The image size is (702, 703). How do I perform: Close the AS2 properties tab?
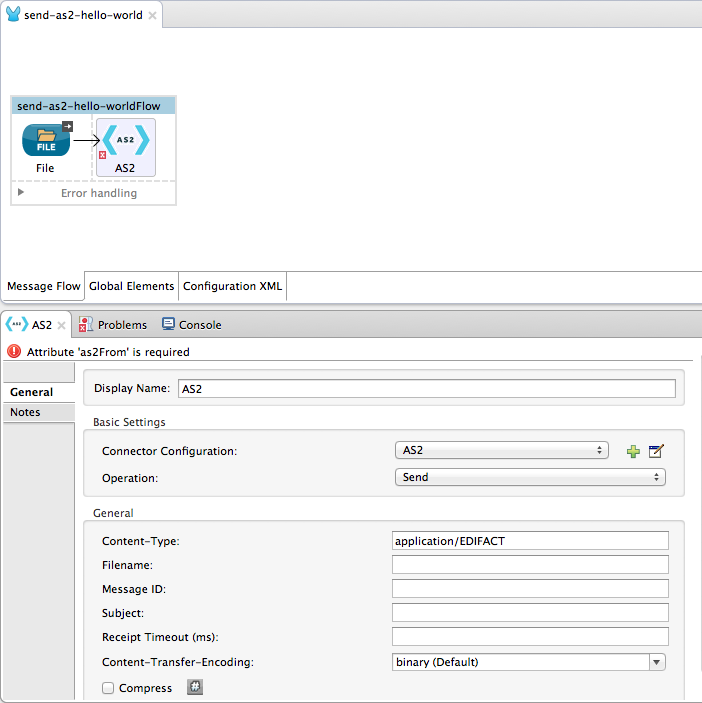coord(61,325)
